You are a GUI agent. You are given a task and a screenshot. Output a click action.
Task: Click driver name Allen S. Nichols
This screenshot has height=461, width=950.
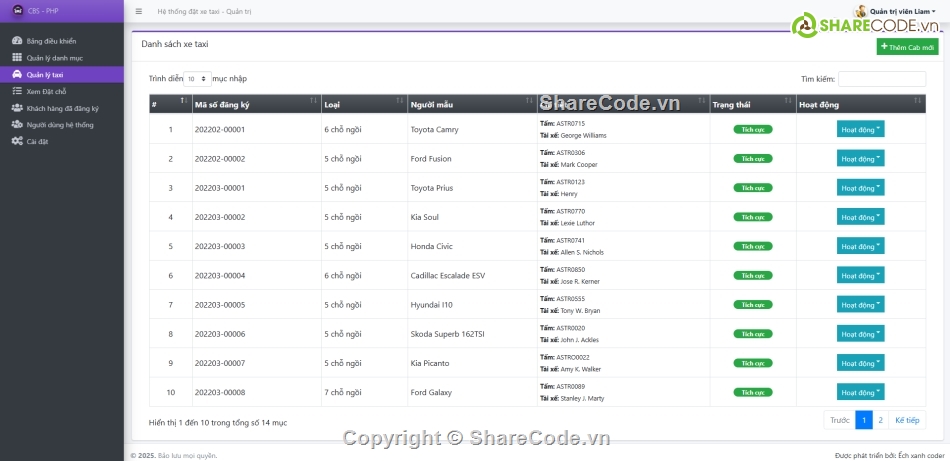(x=582, y=253)
